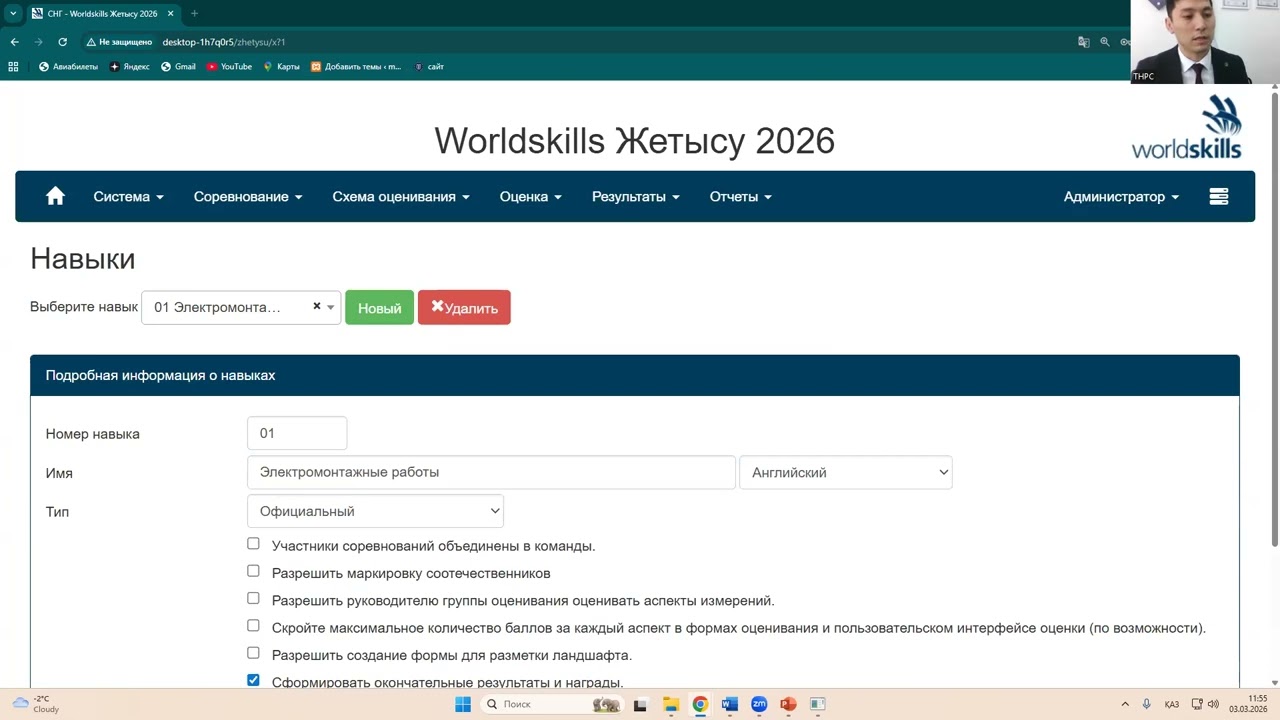This screenshot has height=720, width=1280.
Task: Enable 'Разрешить маркировку соотечественников' checkbox
Action: 253,571
